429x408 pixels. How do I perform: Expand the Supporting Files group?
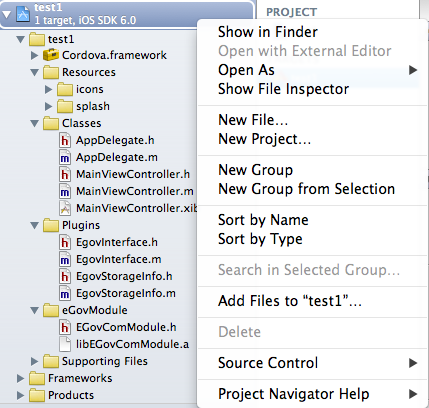coord(35,361)
